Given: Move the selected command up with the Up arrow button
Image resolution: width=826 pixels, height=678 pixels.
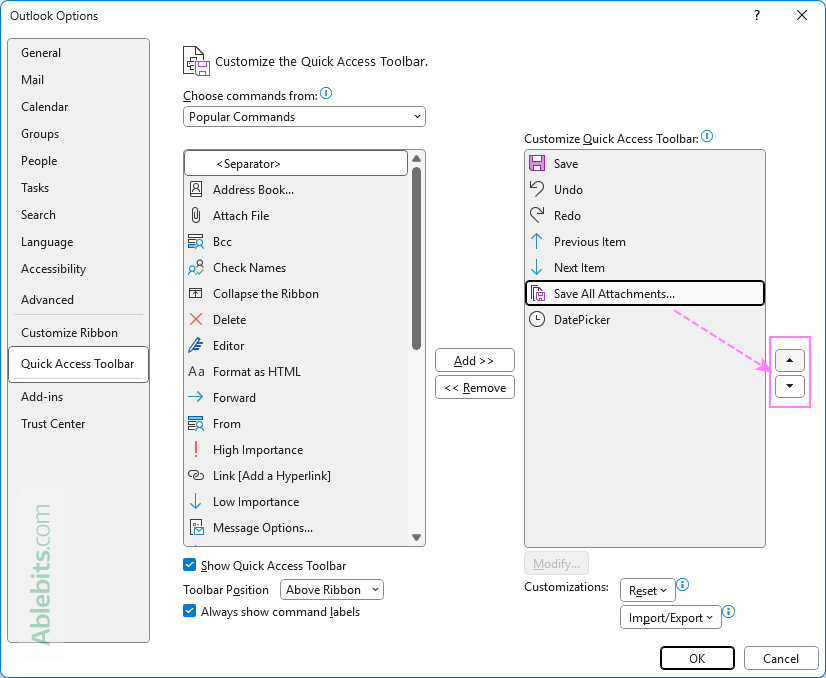Looking at the screenshot, I should pos(789,360).
